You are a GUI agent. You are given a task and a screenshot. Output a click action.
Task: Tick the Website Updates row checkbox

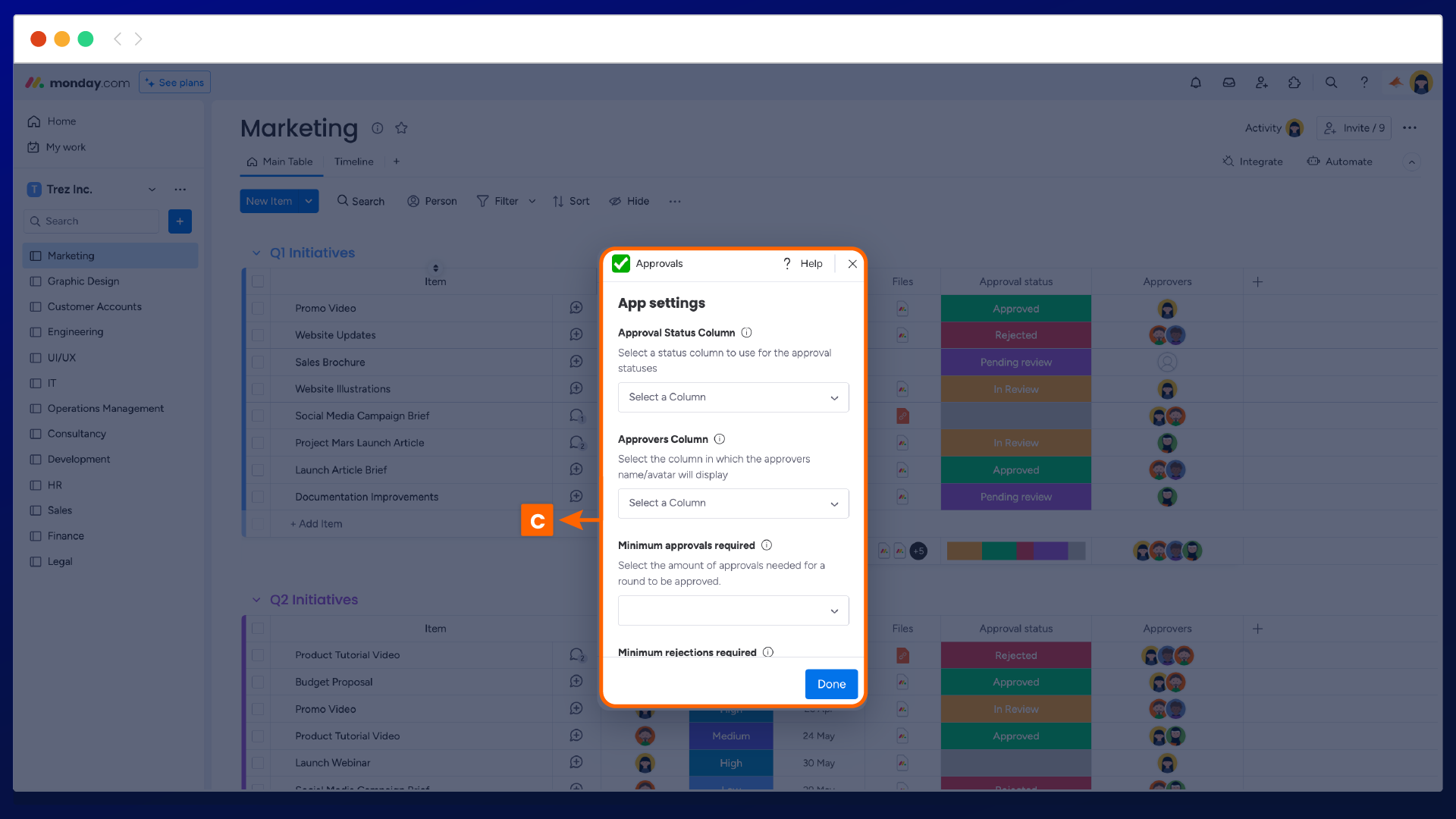(258, 335)
